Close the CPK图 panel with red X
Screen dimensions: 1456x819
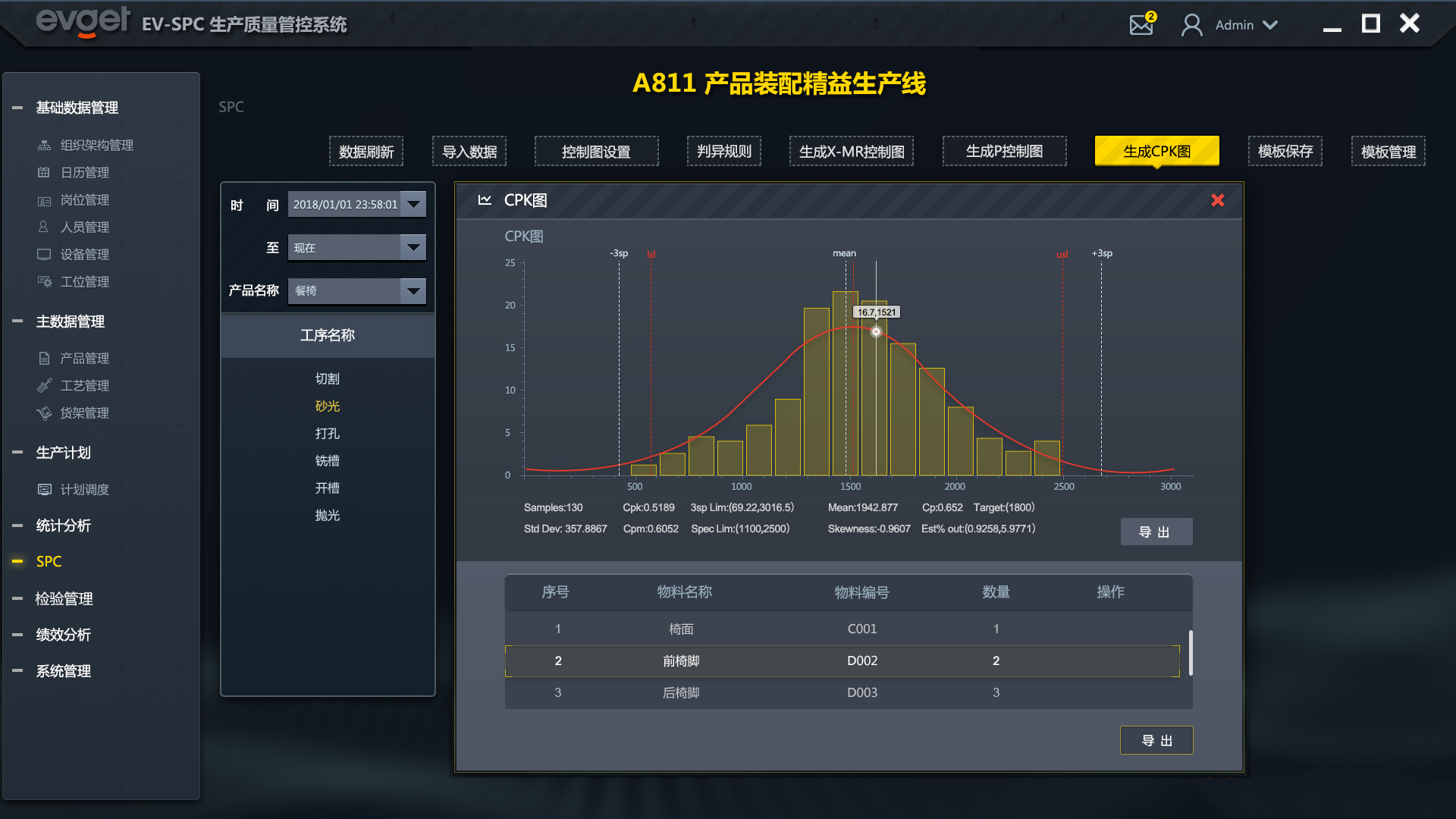[x=1217, y=200]
